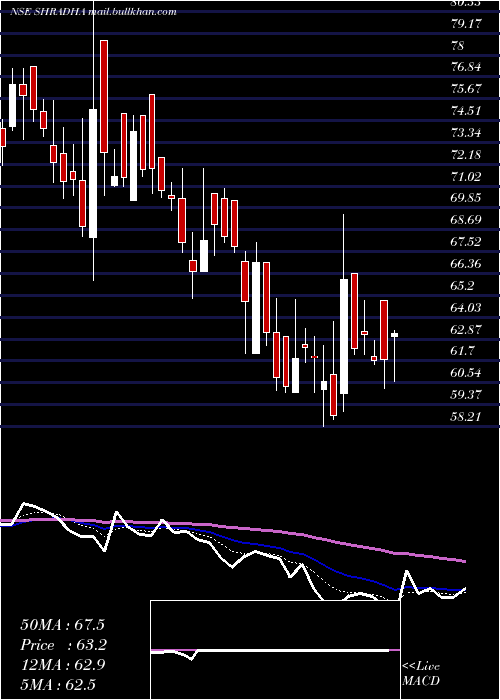The height and width of the screenshot is (700, 500).
Task: Click the 75.67 price level label
Action: pyautogui.click(x=466, y=89)
